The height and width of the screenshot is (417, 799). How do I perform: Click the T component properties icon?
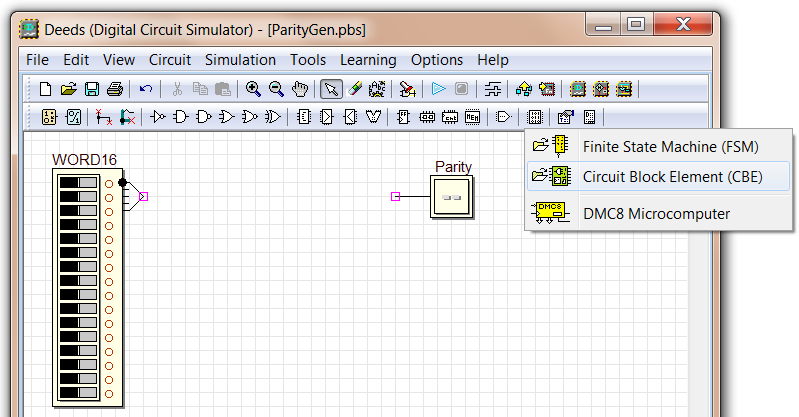pos(565,117)
